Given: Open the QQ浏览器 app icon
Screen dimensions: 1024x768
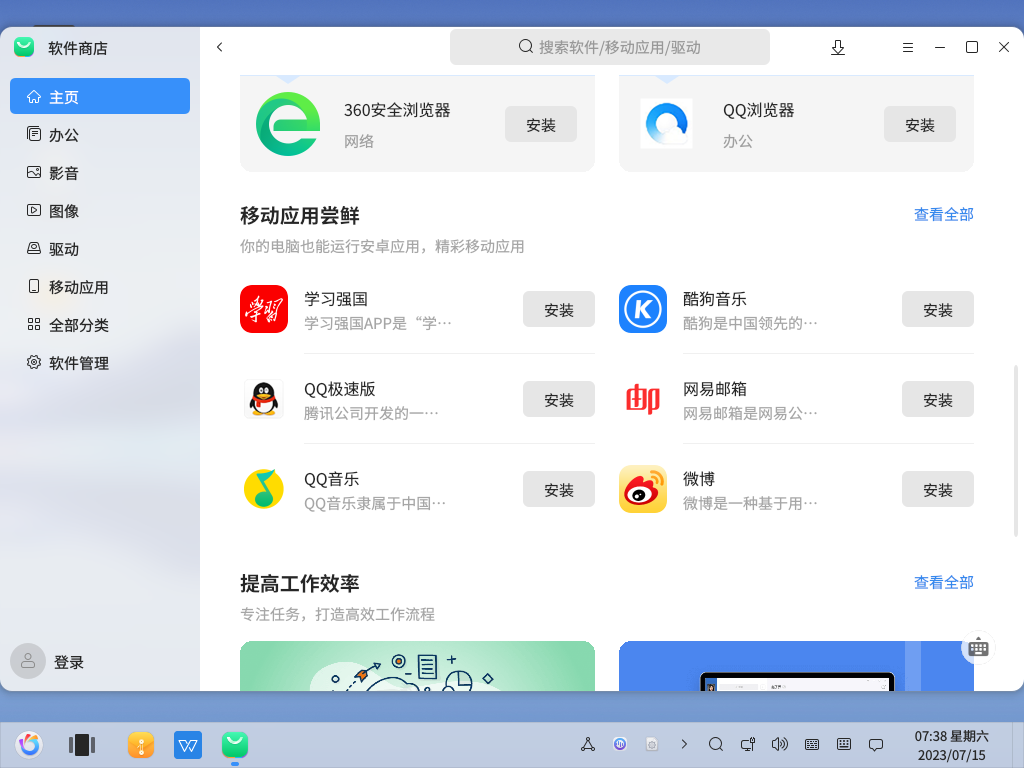Looking at the screenshot, I should coord(666,123).
